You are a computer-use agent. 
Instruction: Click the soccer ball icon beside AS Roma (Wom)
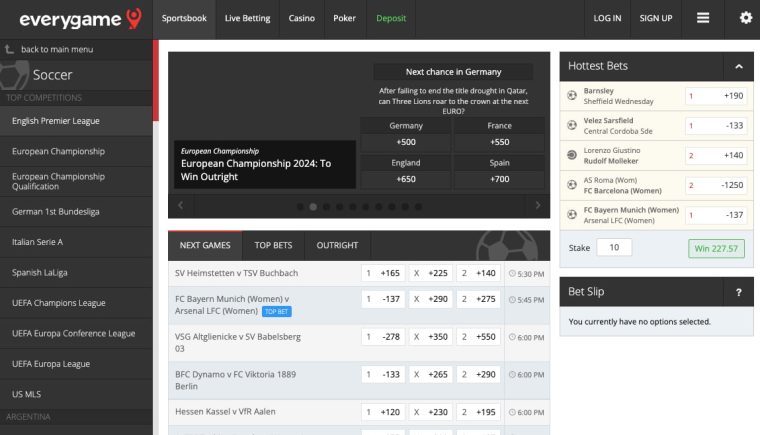pos(572,185)
